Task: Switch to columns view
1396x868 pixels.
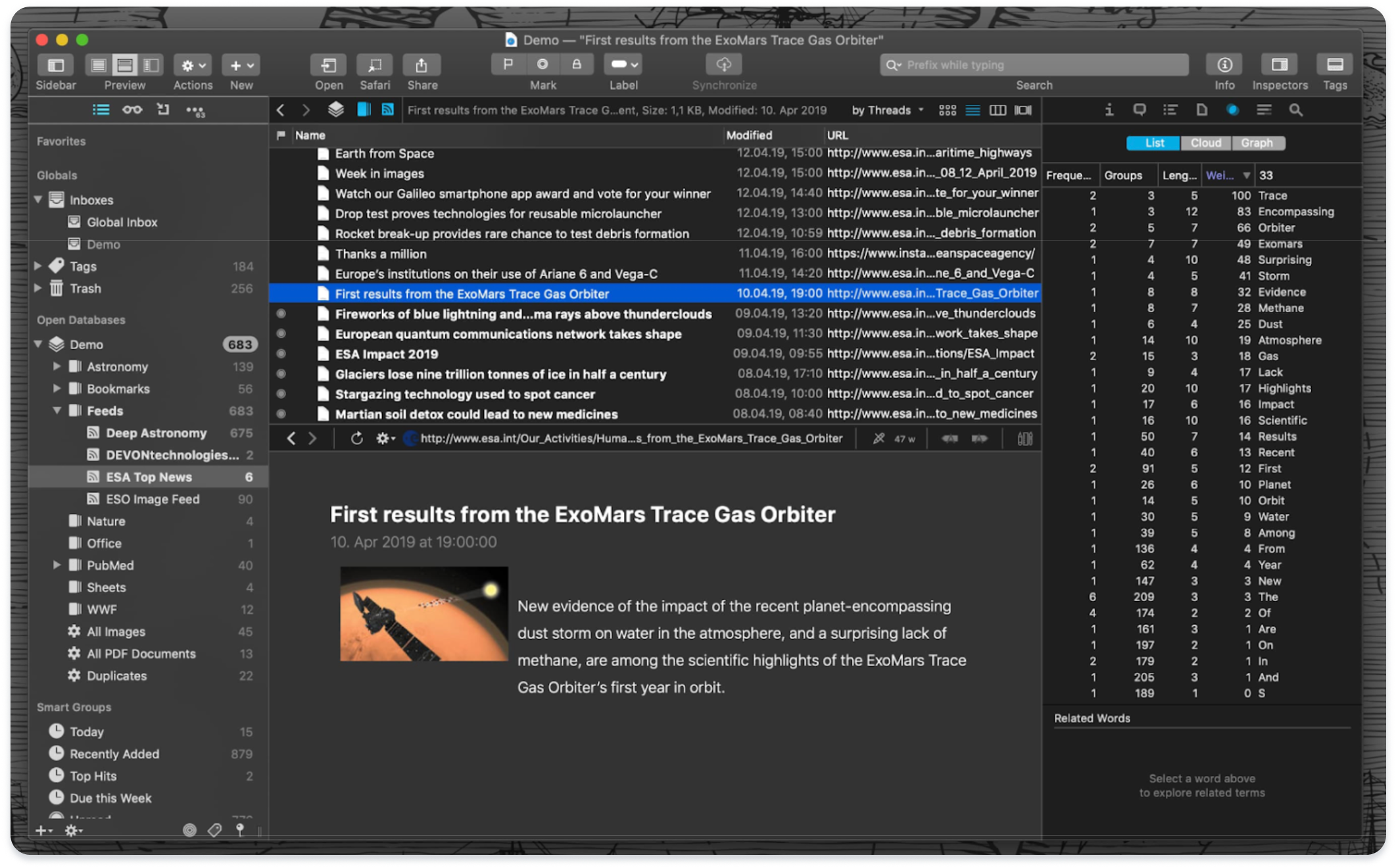Action: (998, 110)
